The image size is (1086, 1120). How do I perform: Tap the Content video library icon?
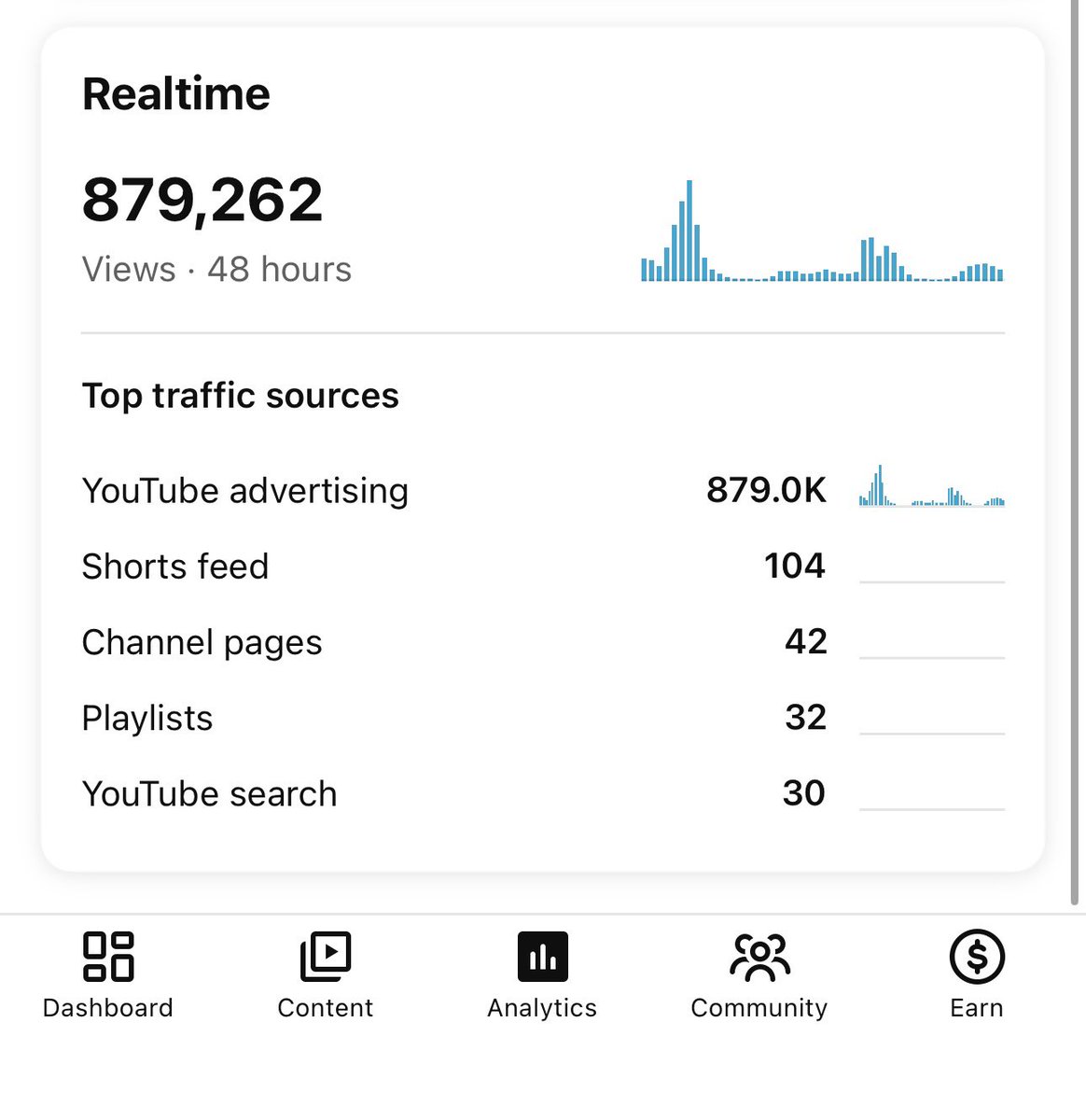point(326,957)
